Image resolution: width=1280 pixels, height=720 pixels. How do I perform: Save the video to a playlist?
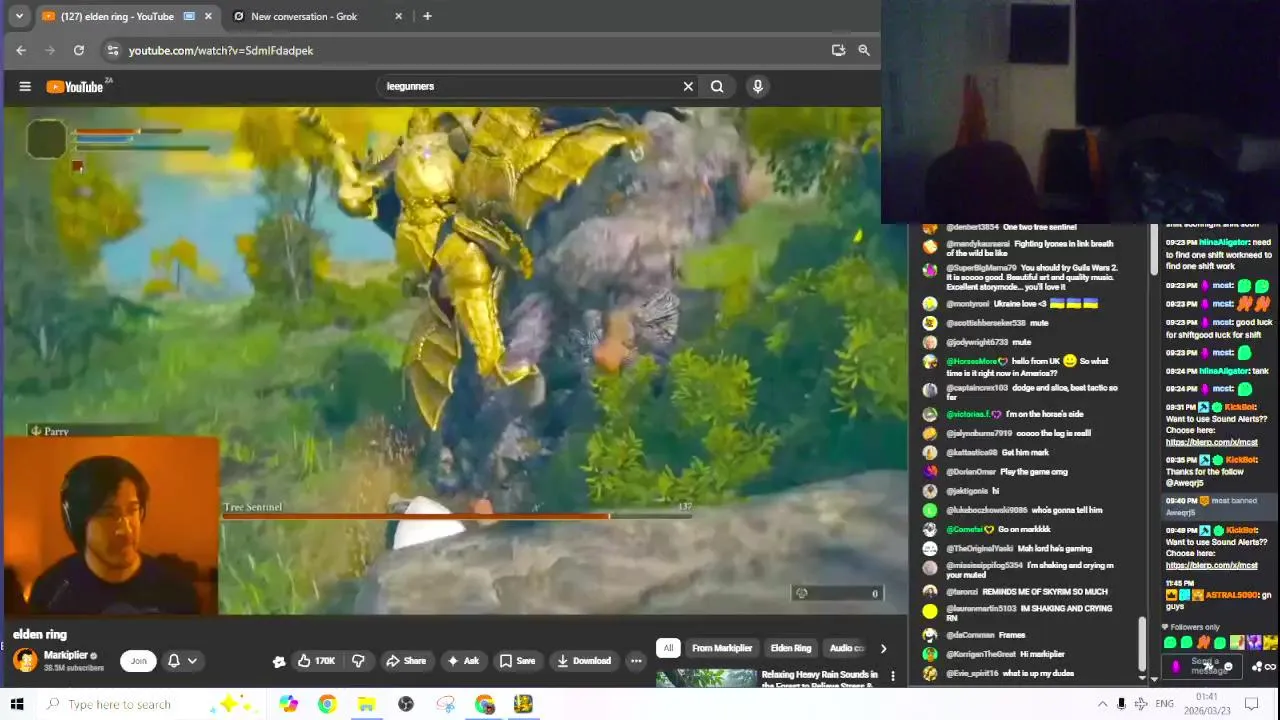[x=517, y=660]
